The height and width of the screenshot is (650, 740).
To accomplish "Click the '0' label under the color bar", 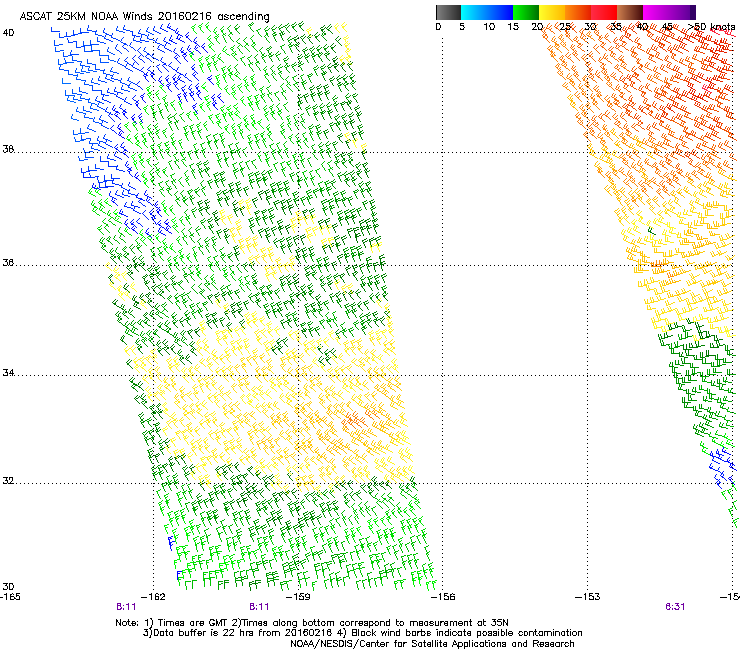I will tap(438, 27).
